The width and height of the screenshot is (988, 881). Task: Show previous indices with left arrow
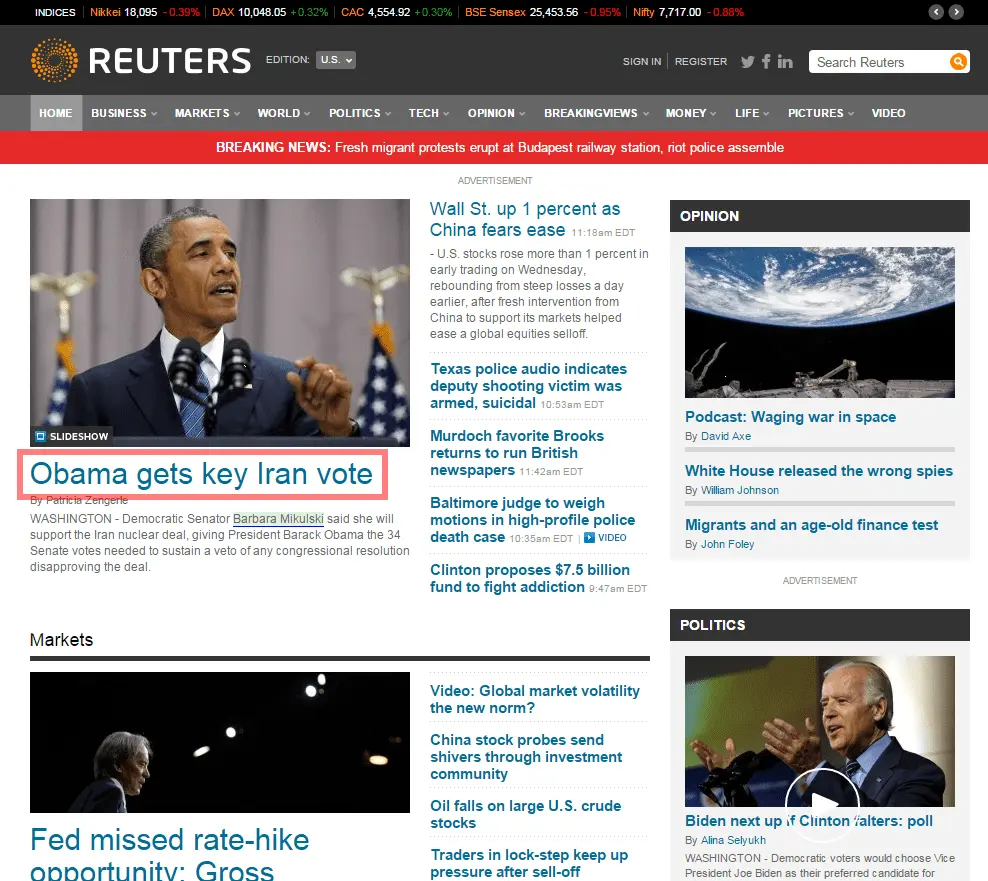click(x=936, y=12)
